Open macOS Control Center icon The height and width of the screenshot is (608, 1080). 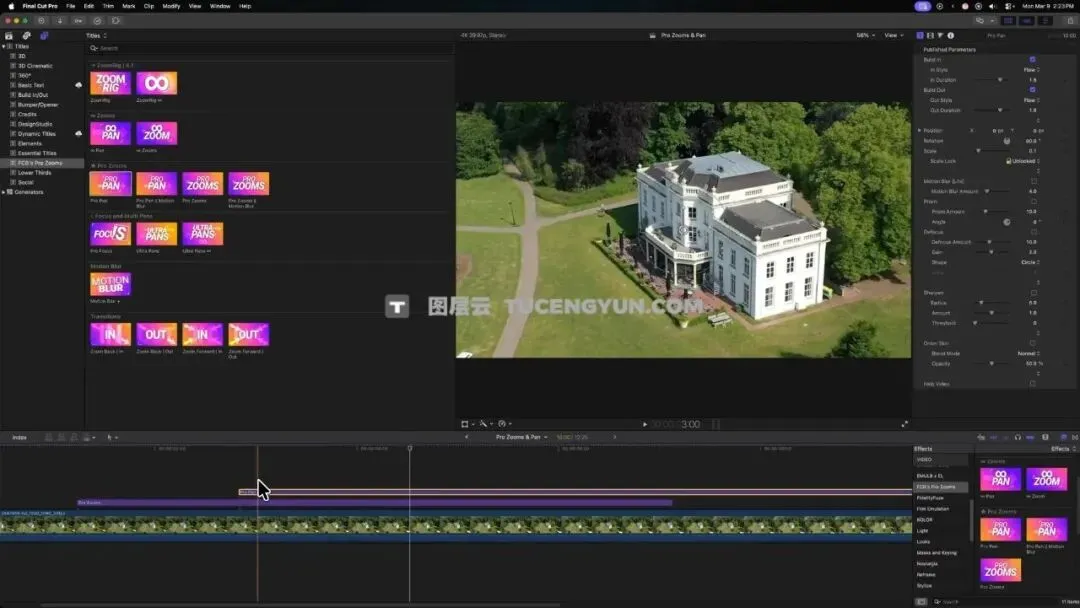click(x=1009, y=6)
